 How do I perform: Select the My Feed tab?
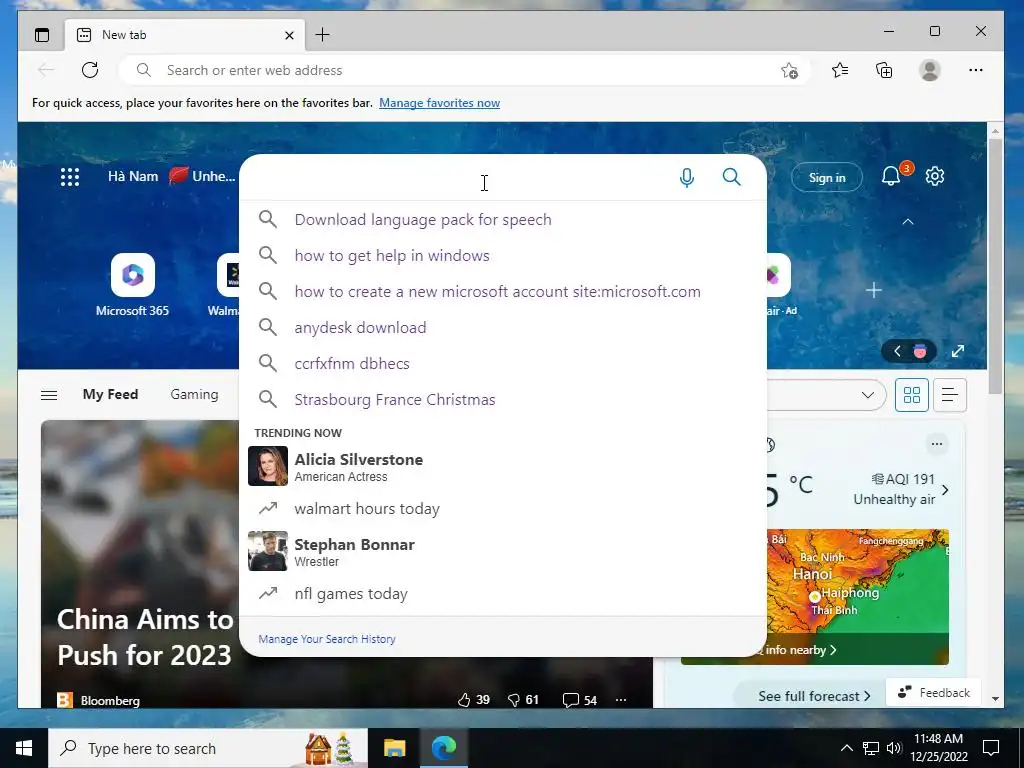[110, 394]
